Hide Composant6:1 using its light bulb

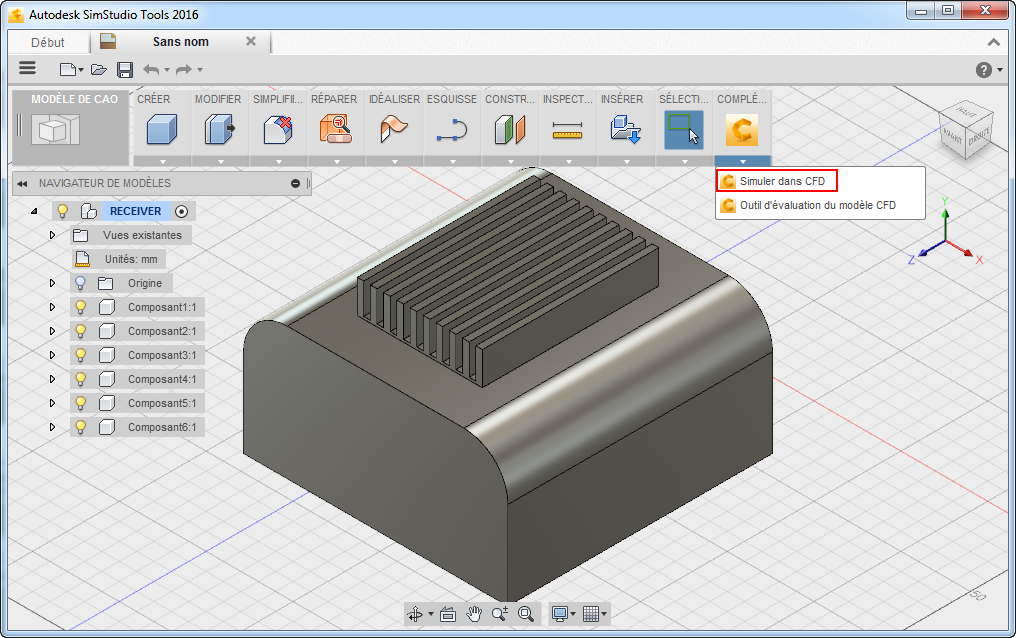click(80, 427)
